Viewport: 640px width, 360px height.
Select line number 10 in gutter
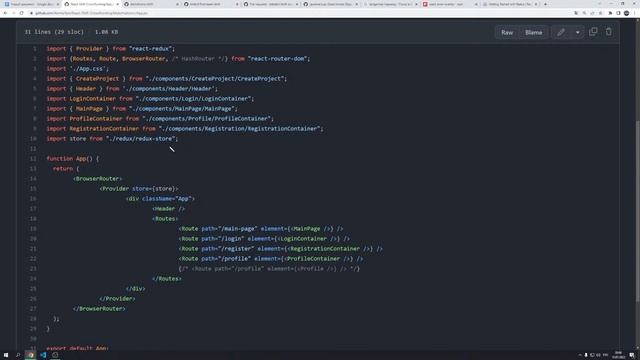(x=33, y=139)
